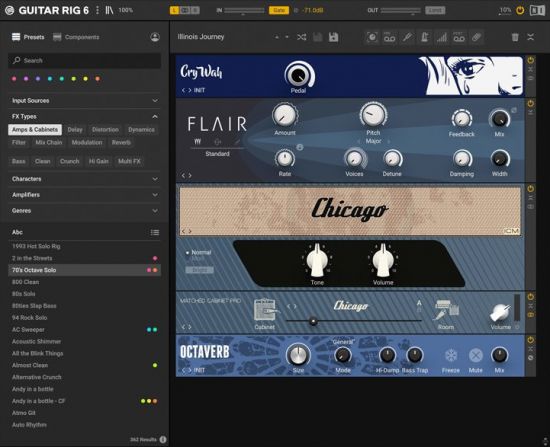Open the tuner tool icon
This screenshot has width=550, height=447.
pyautogui.click(x=407, y=37)
